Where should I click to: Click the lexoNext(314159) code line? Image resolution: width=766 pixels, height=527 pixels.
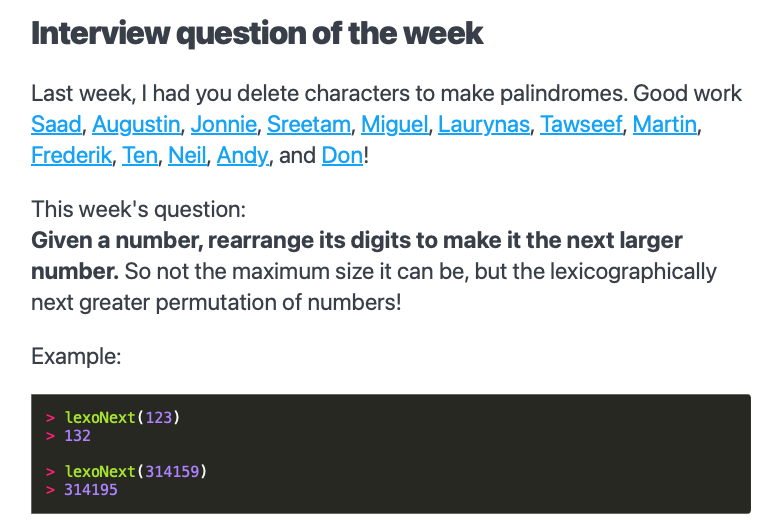(x=140, y=471)
